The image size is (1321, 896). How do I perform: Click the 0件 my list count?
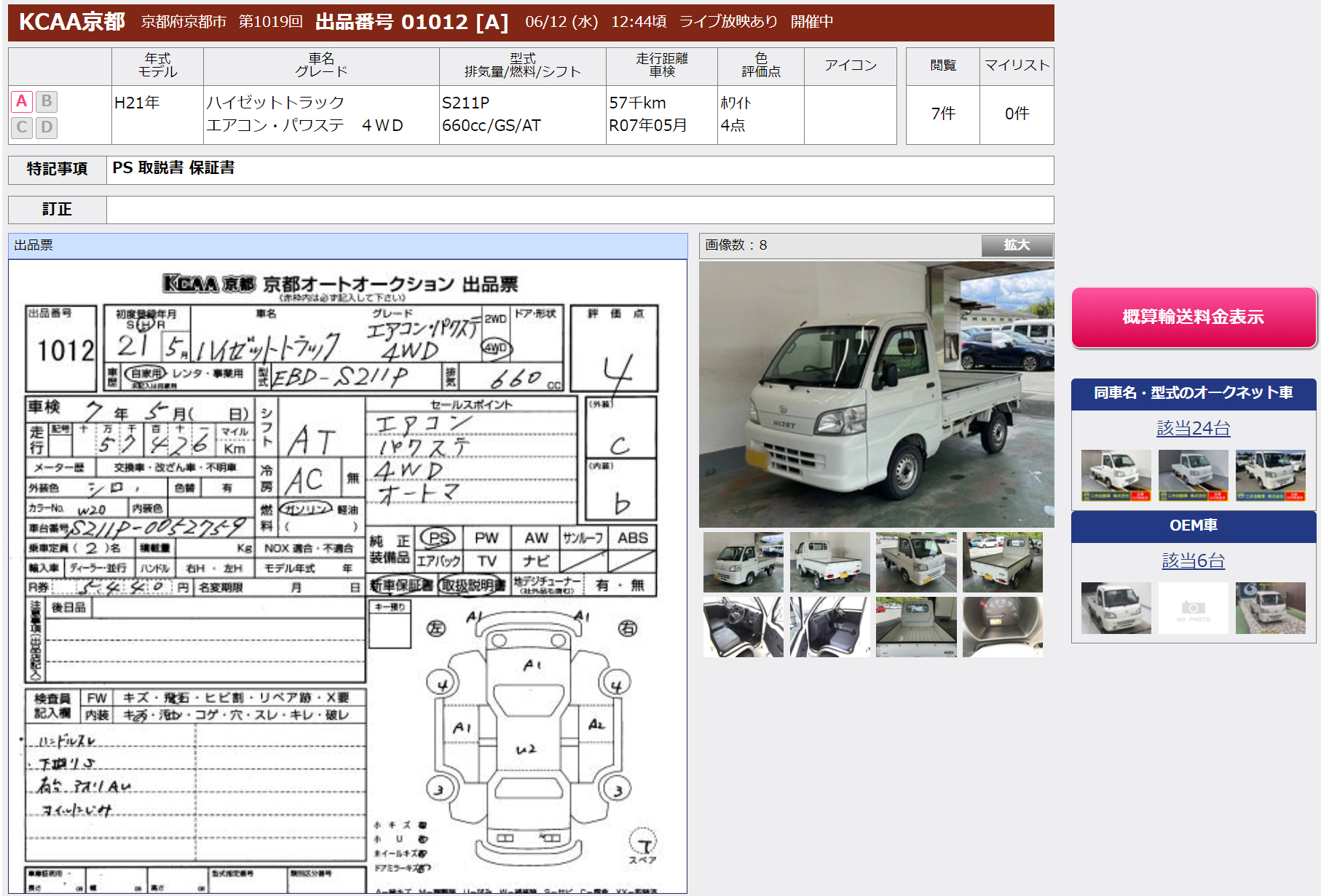coord(1017,114)
